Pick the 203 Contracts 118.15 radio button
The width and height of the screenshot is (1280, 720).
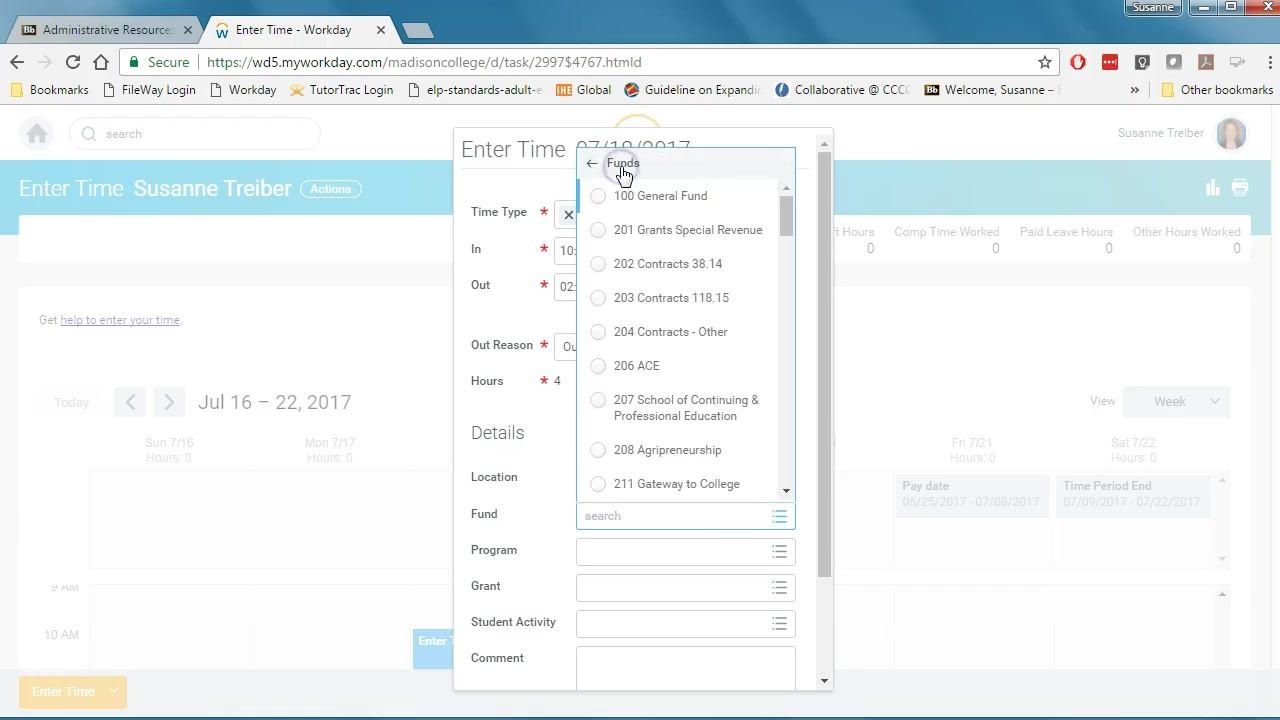click(598, 298)
